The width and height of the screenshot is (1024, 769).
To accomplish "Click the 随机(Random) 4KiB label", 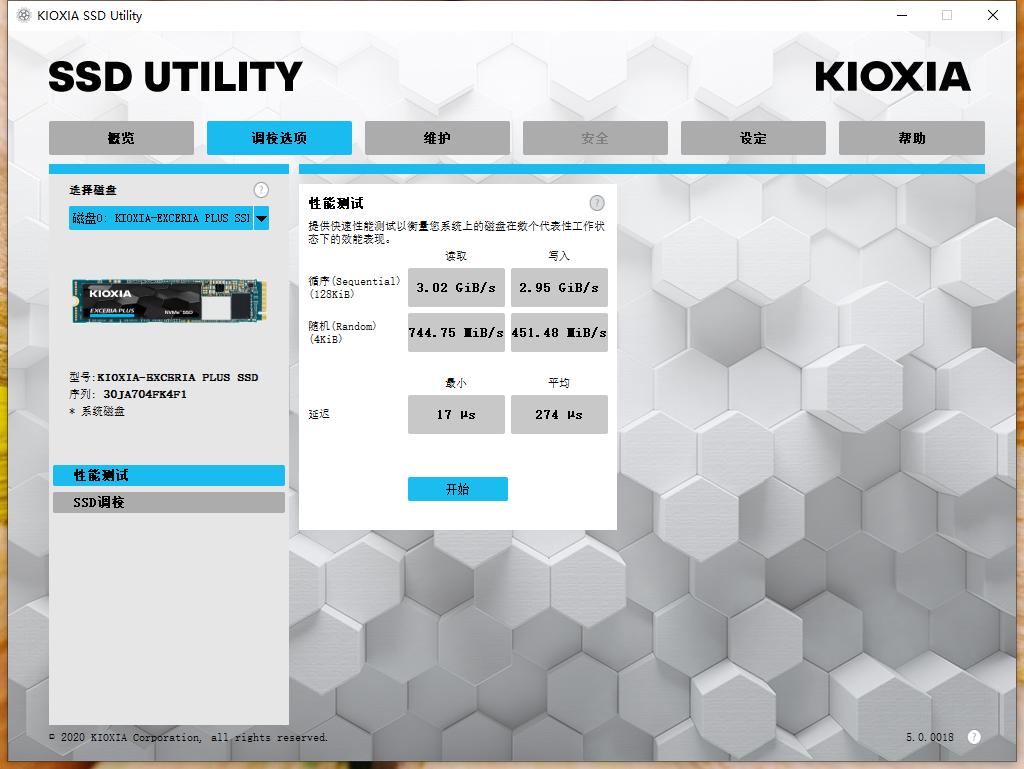I will click(342, 332).
